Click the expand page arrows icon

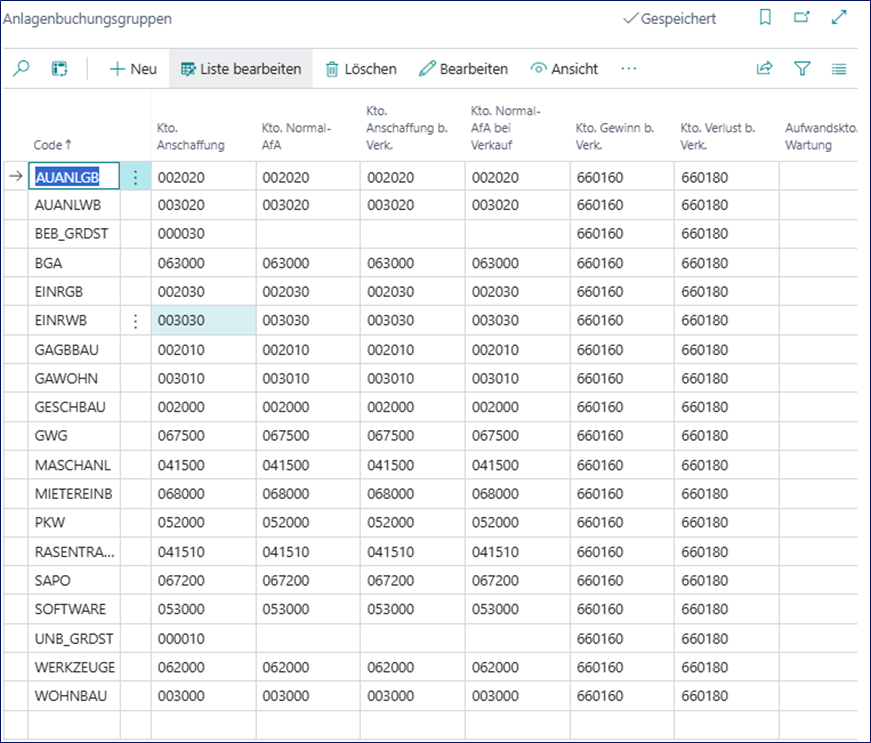coord(839,18)
